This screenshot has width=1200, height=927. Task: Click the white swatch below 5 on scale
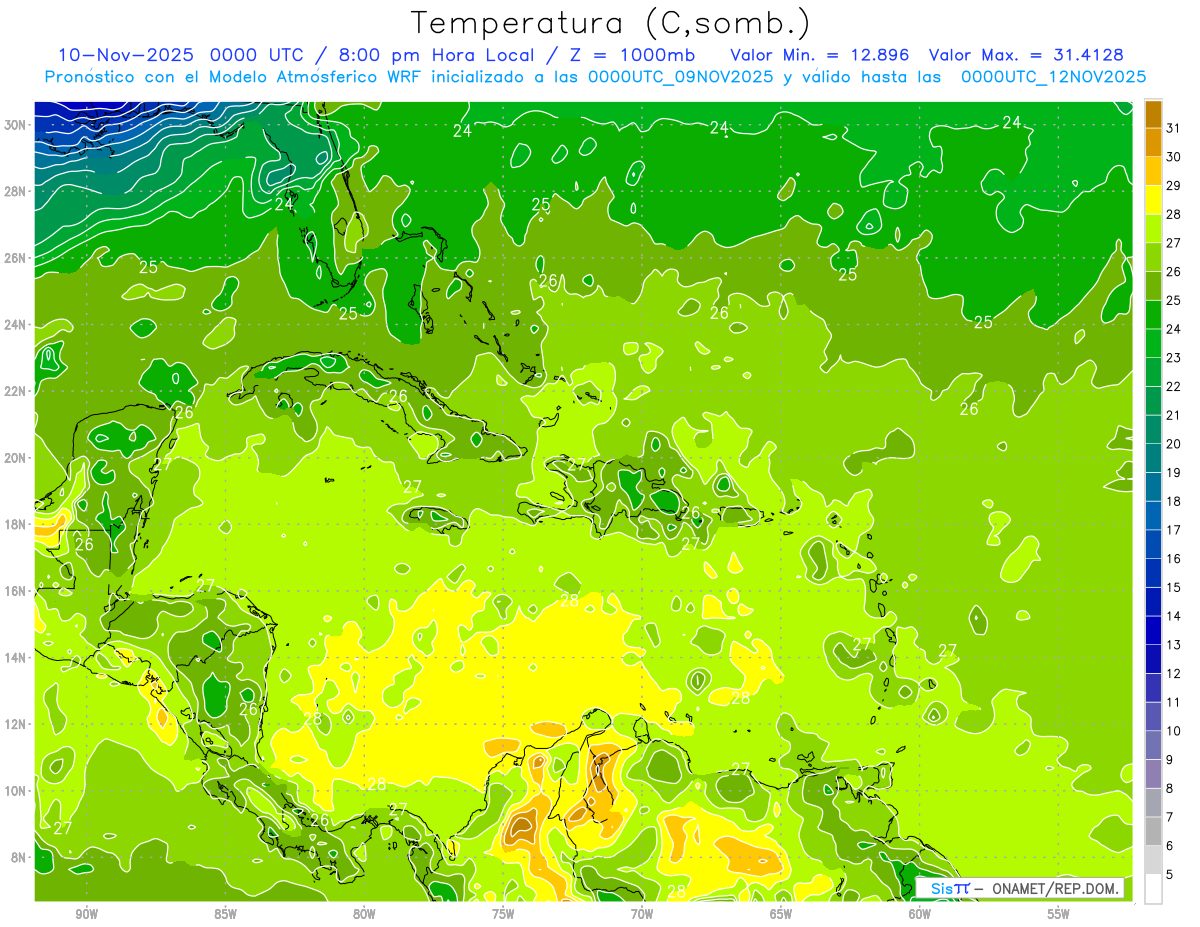[x=1154, y=889]
